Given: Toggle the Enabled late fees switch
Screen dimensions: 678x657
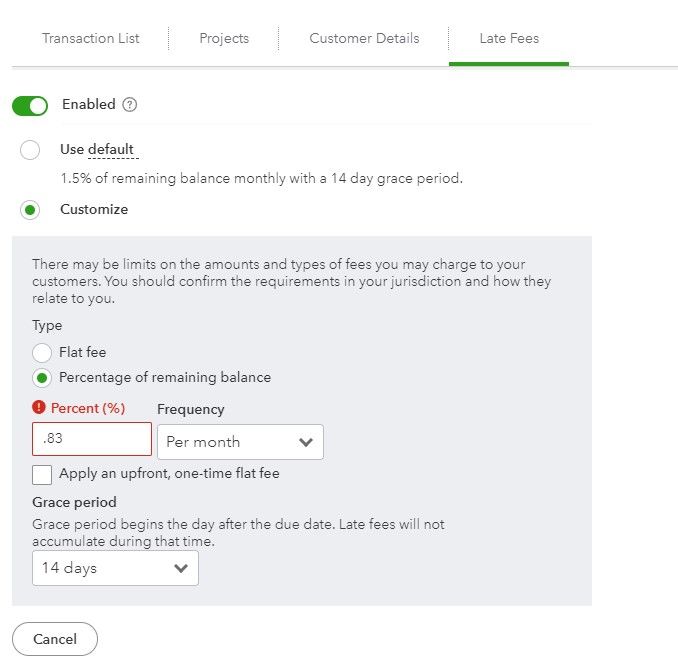Looking at the screenshot, I should (30, 105).
